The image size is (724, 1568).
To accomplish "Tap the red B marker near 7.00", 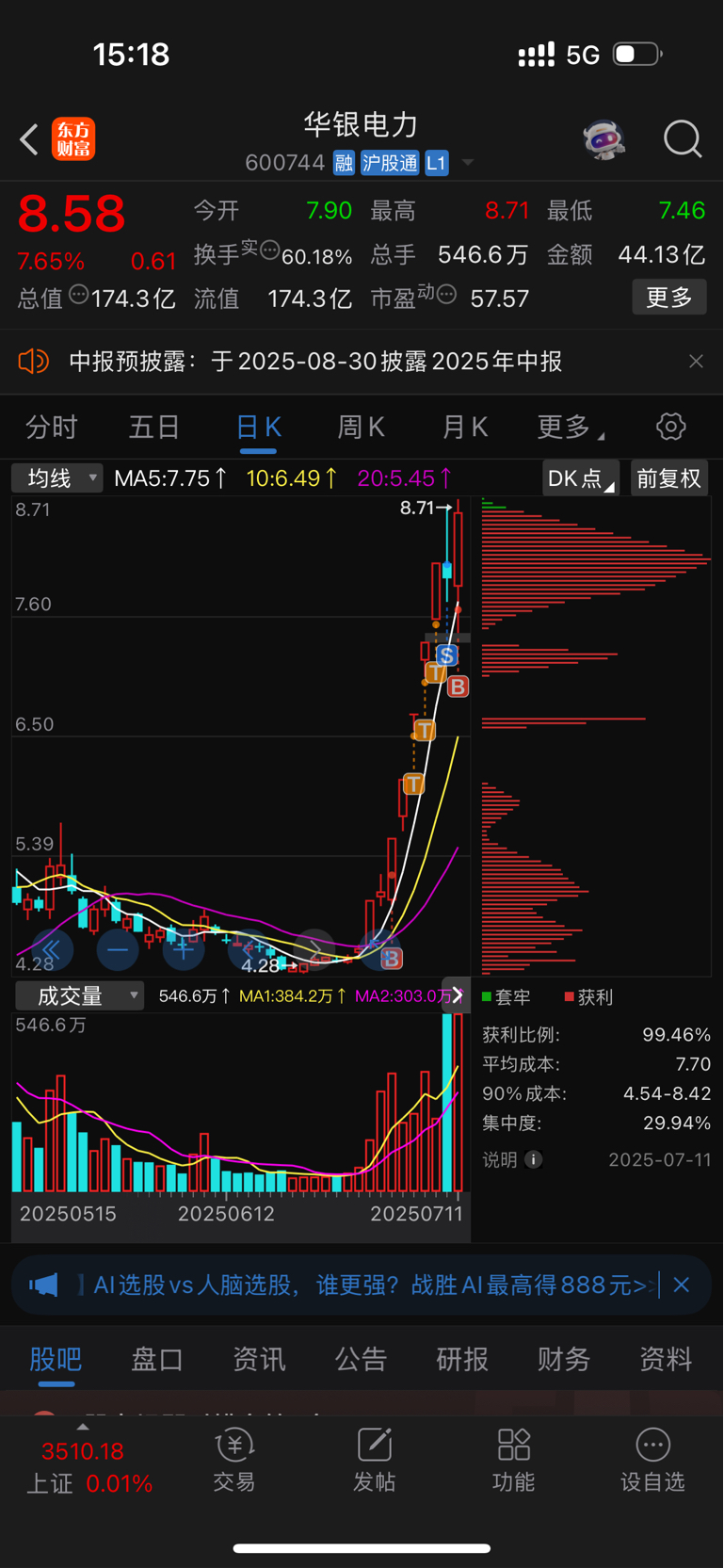I will [458, 687].
